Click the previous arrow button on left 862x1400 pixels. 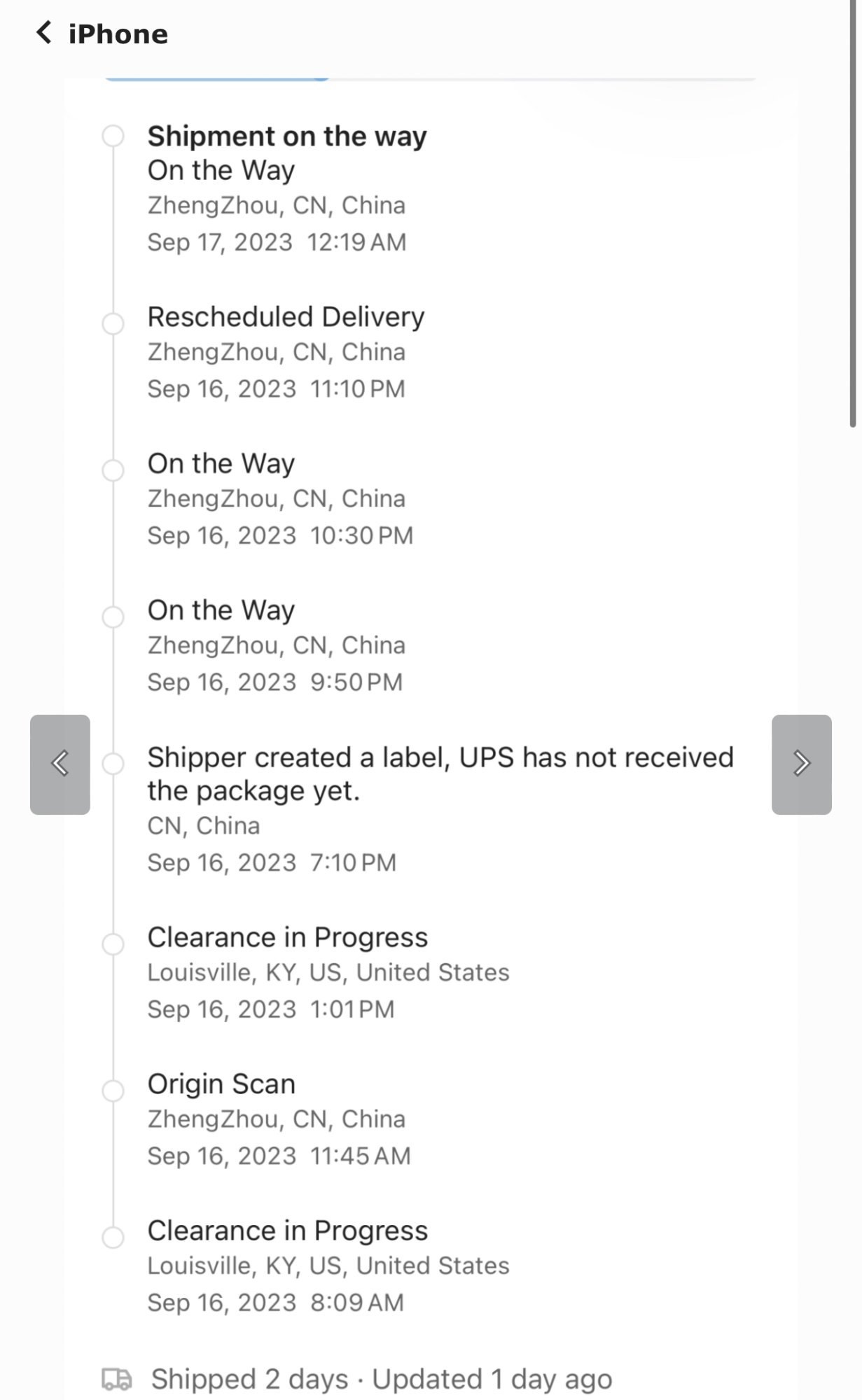click(60, 764)
